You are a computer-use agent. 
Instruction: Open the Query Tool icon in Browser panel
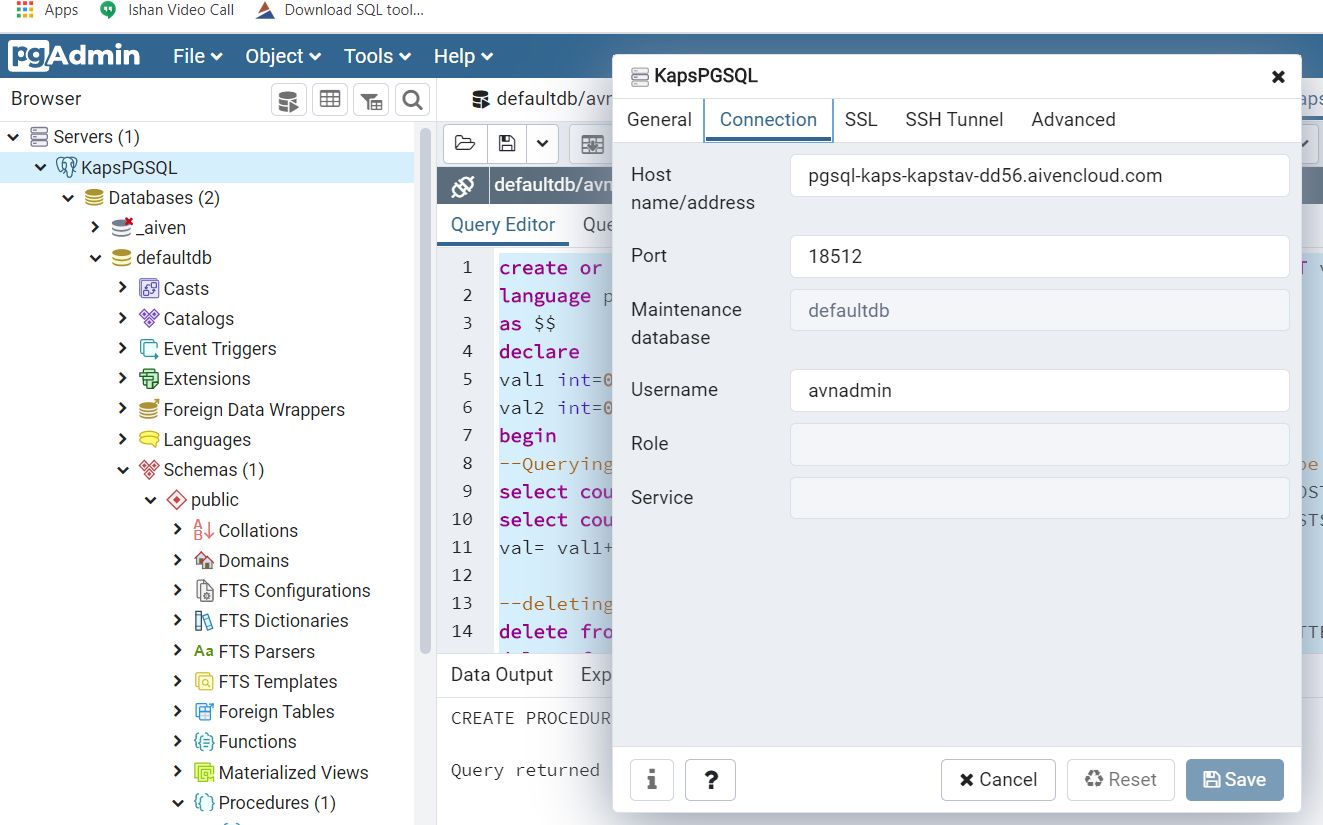point(289,100)
